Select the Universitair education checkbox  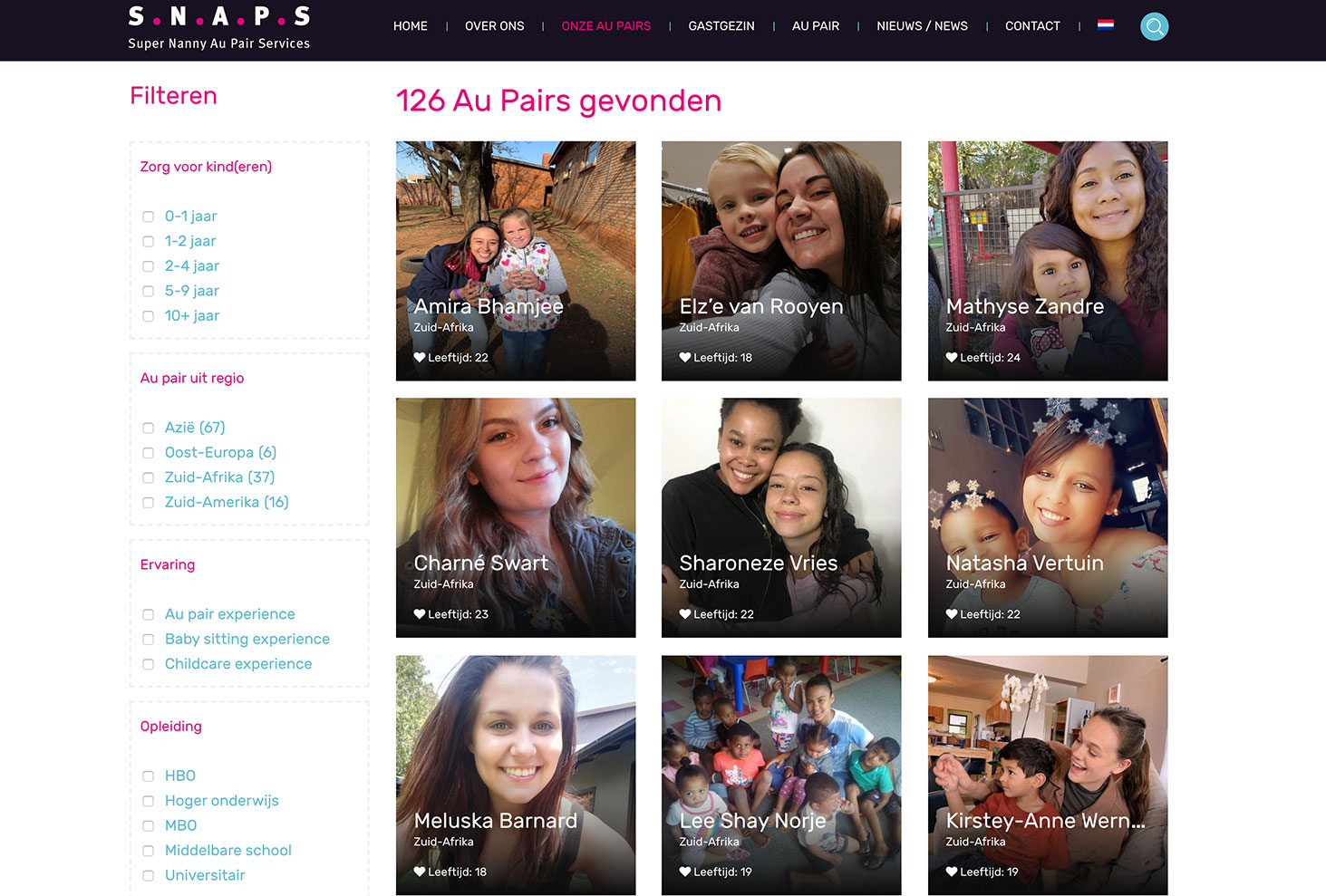point(149,875)
